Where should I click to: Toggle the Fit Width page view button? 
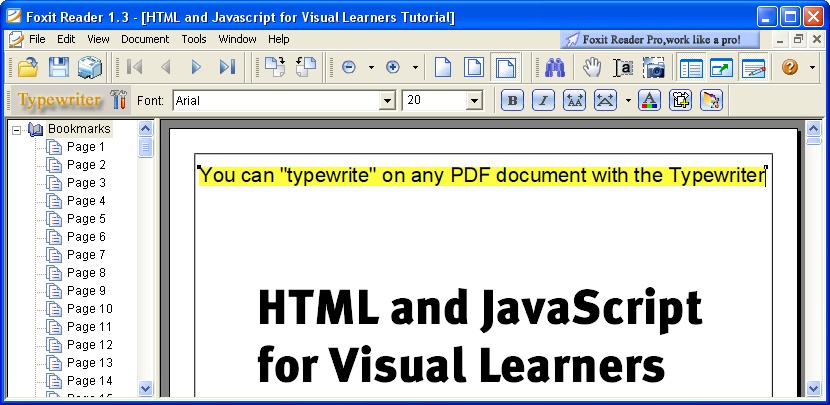coord(507,67)
